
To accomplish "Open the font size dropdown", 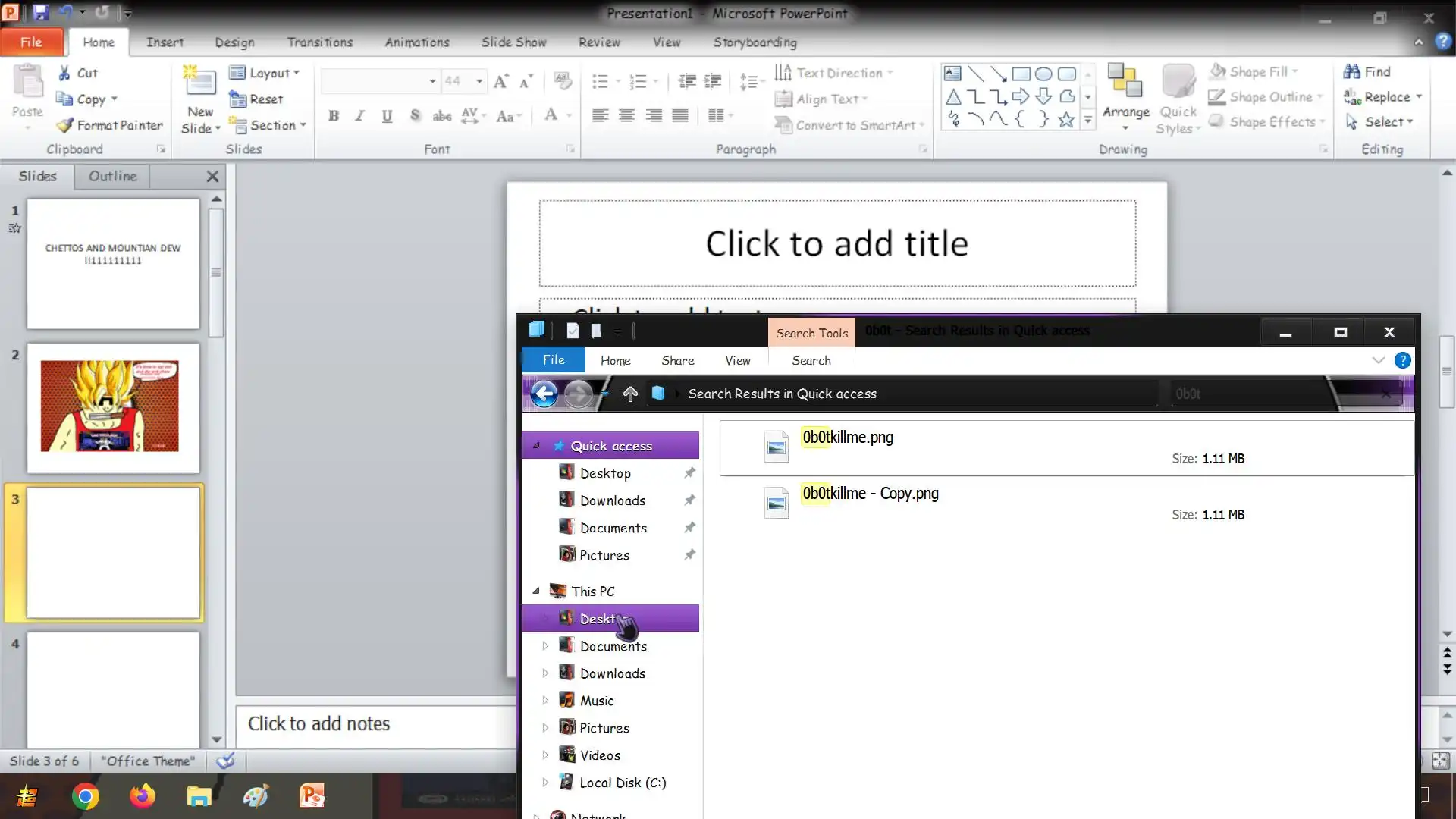I will tap(479, 81).
